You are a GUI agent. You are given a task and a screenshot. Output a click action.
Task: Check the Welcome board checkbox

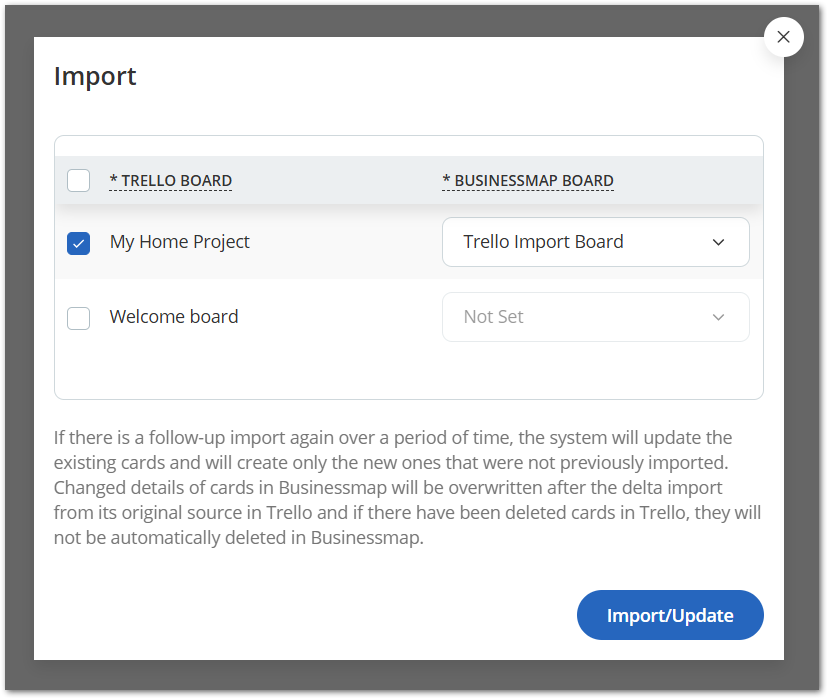(x=78, y=318)
